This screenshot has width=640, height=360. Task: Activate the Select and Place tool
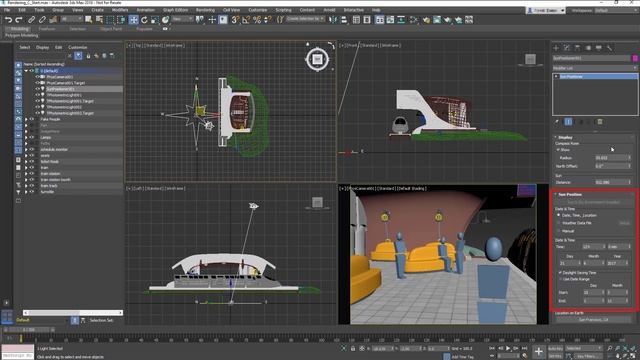(x=165, y=20)
